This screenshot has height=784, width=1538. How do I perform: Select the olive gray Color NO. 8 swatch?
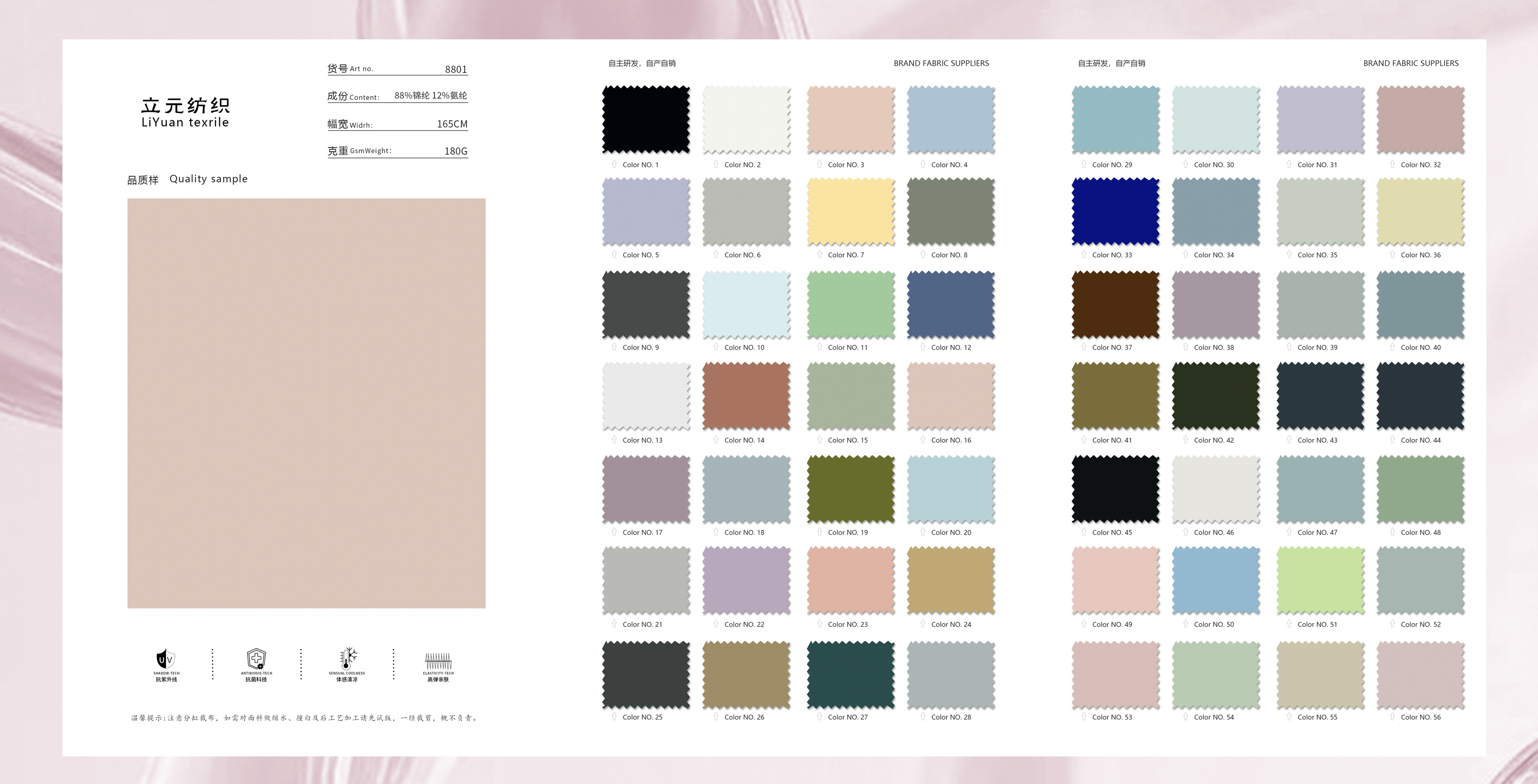point(951,211)
